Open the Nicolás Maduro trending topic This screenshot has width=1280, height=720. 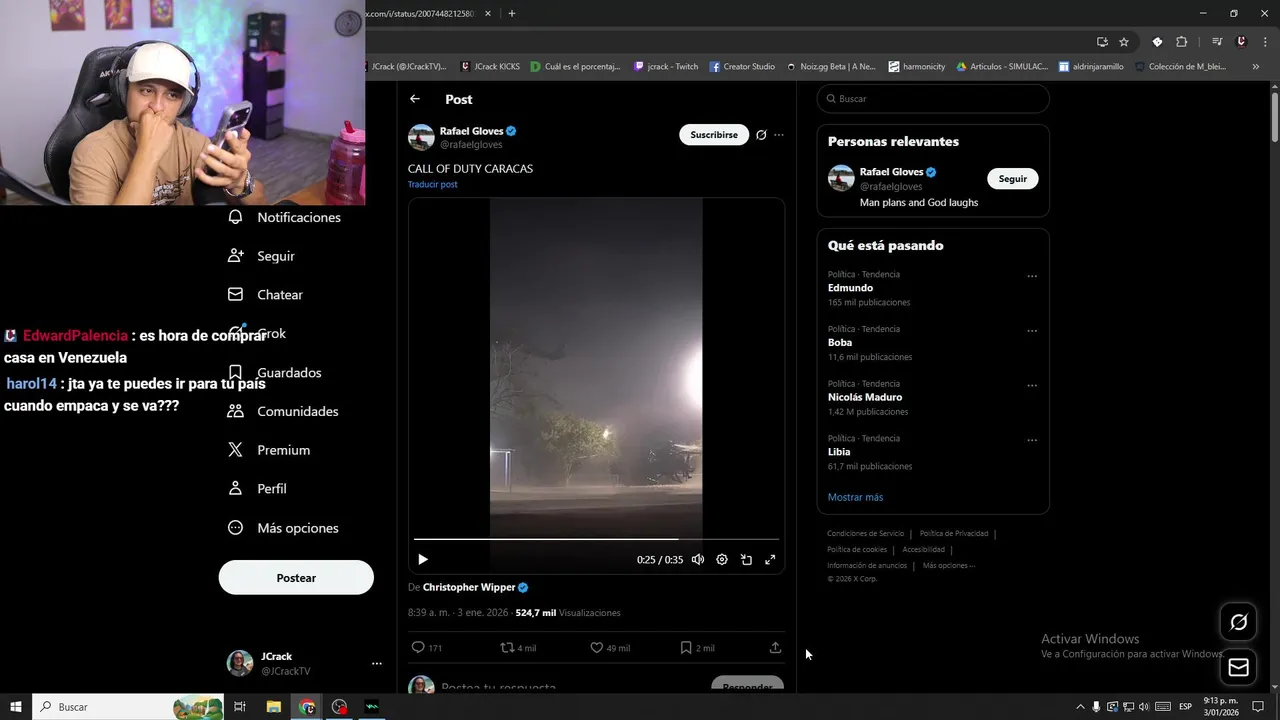[x=865, y=397]
